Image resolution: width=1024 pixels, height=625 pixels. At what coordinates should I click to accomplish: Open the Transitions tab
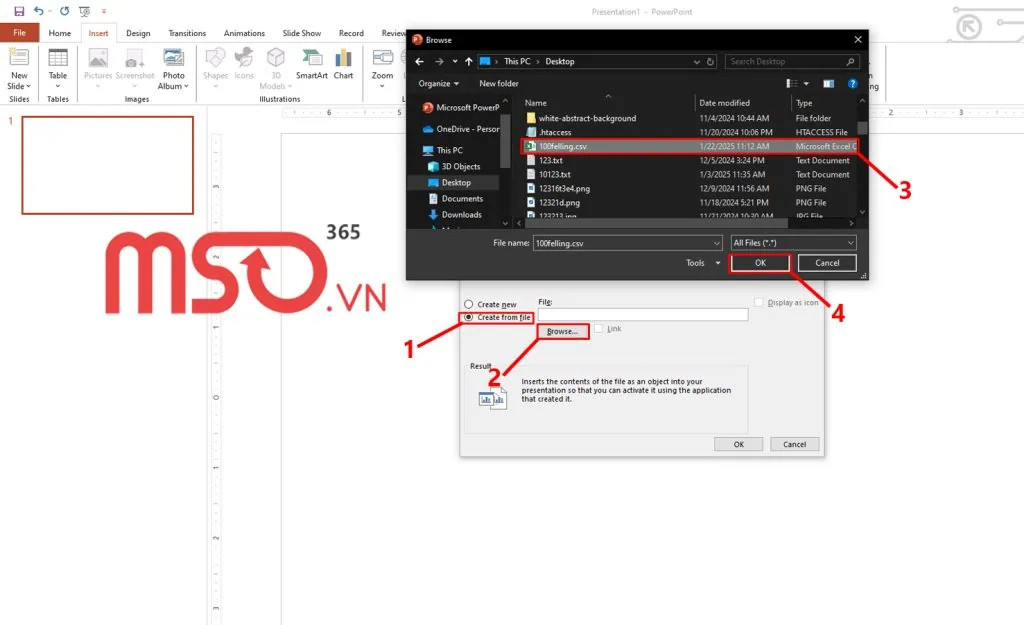click(186, 32)
